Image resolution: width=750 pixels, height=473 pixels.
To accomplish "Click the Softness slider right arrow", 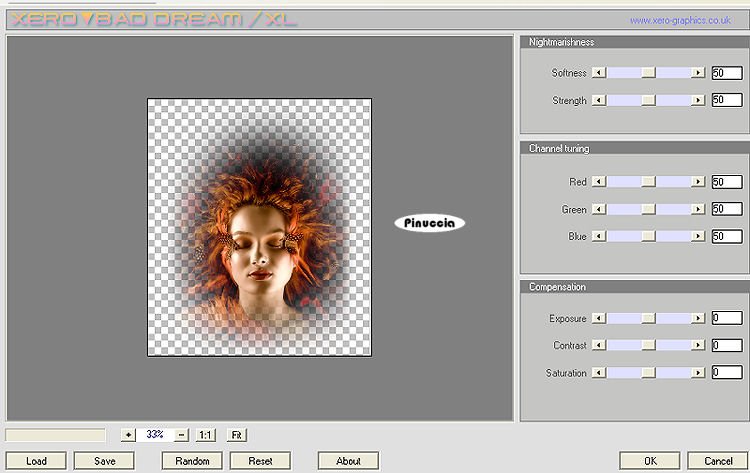I will point(699,73).
